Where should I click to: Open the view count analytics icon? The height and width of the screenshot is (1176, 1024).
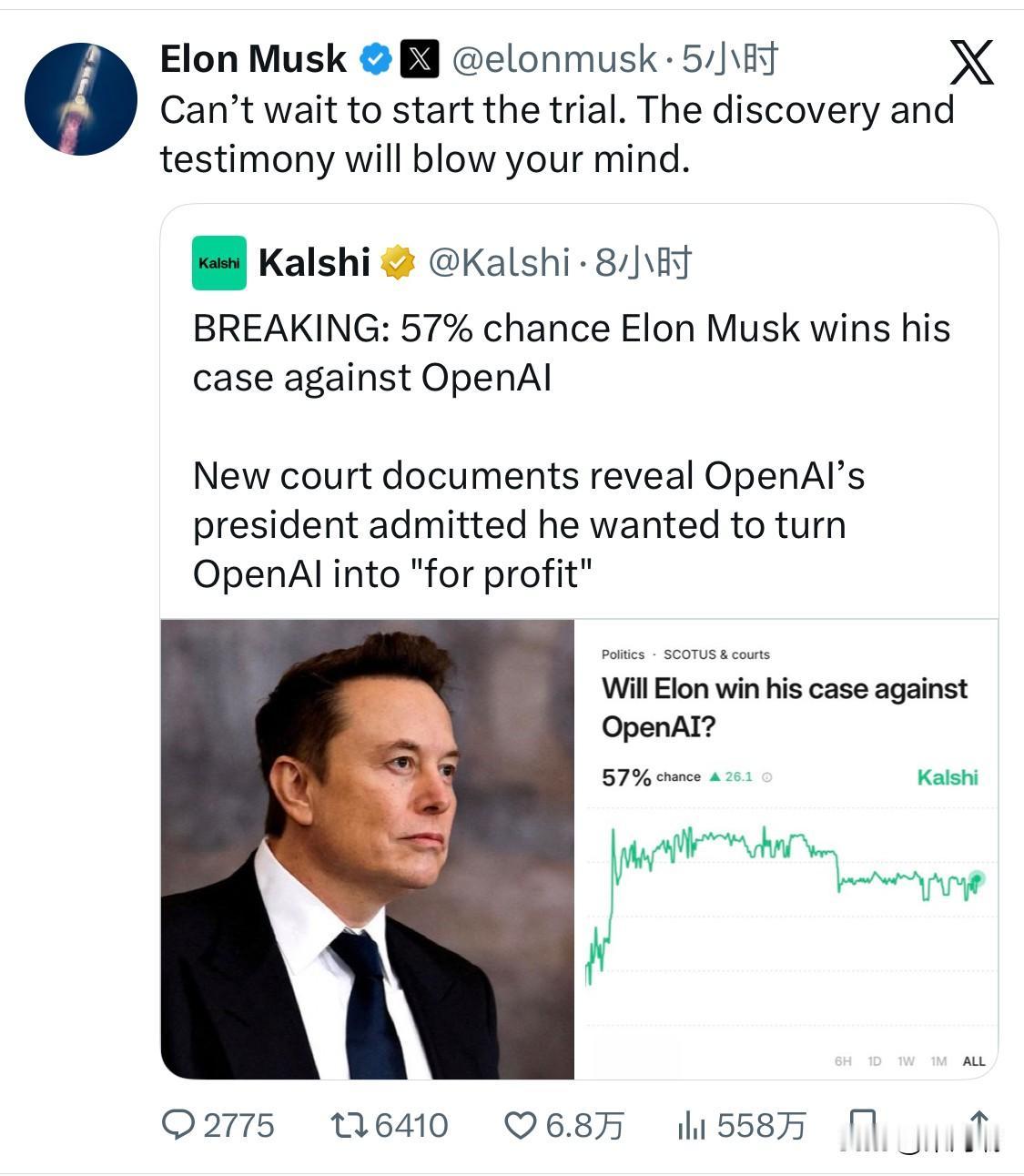(694, 1125)
